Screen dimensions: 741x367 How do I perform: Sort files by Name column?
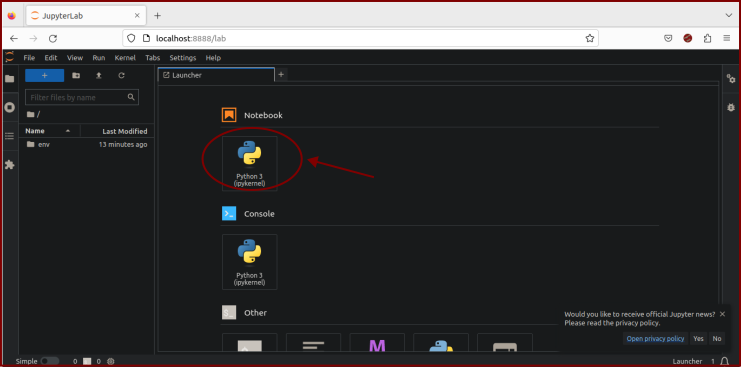(x=49, y=131)
